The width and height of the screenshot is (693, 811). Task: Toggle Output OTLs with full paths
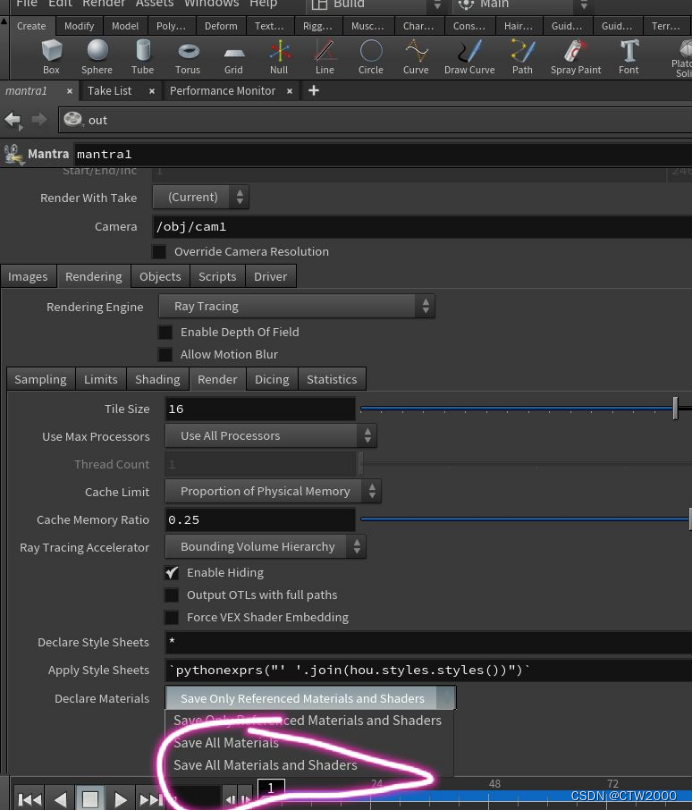(x=172, y=595)
